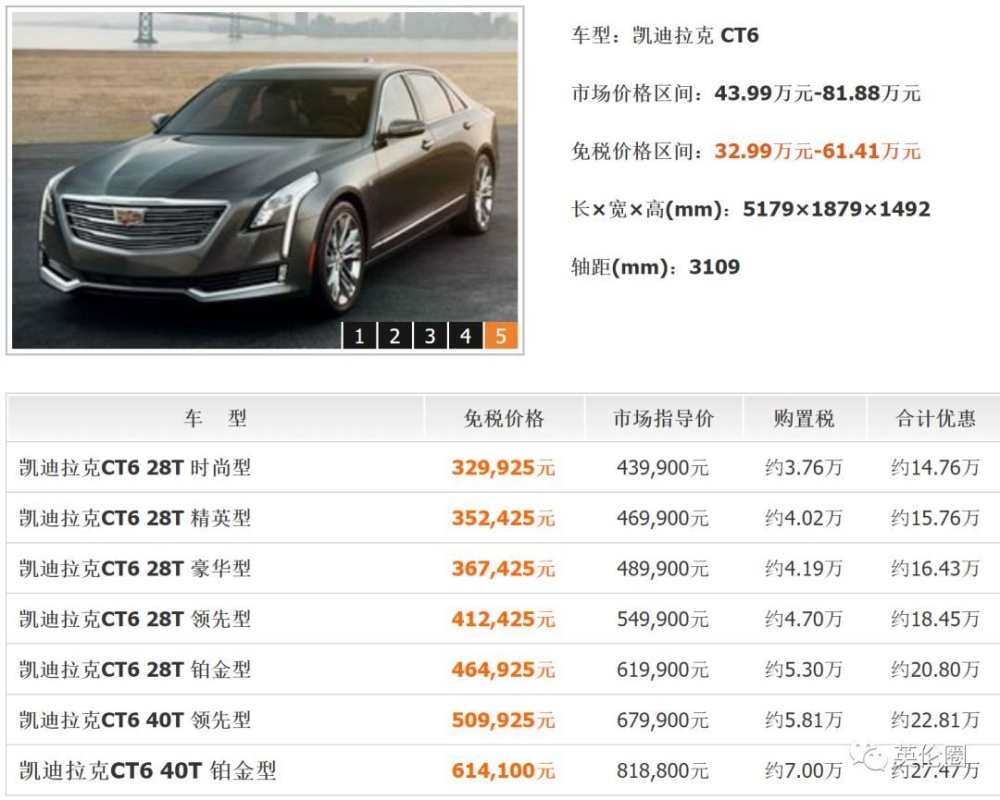Click total discount 约20.80万

pyautogui.click(x=935, y=669)
